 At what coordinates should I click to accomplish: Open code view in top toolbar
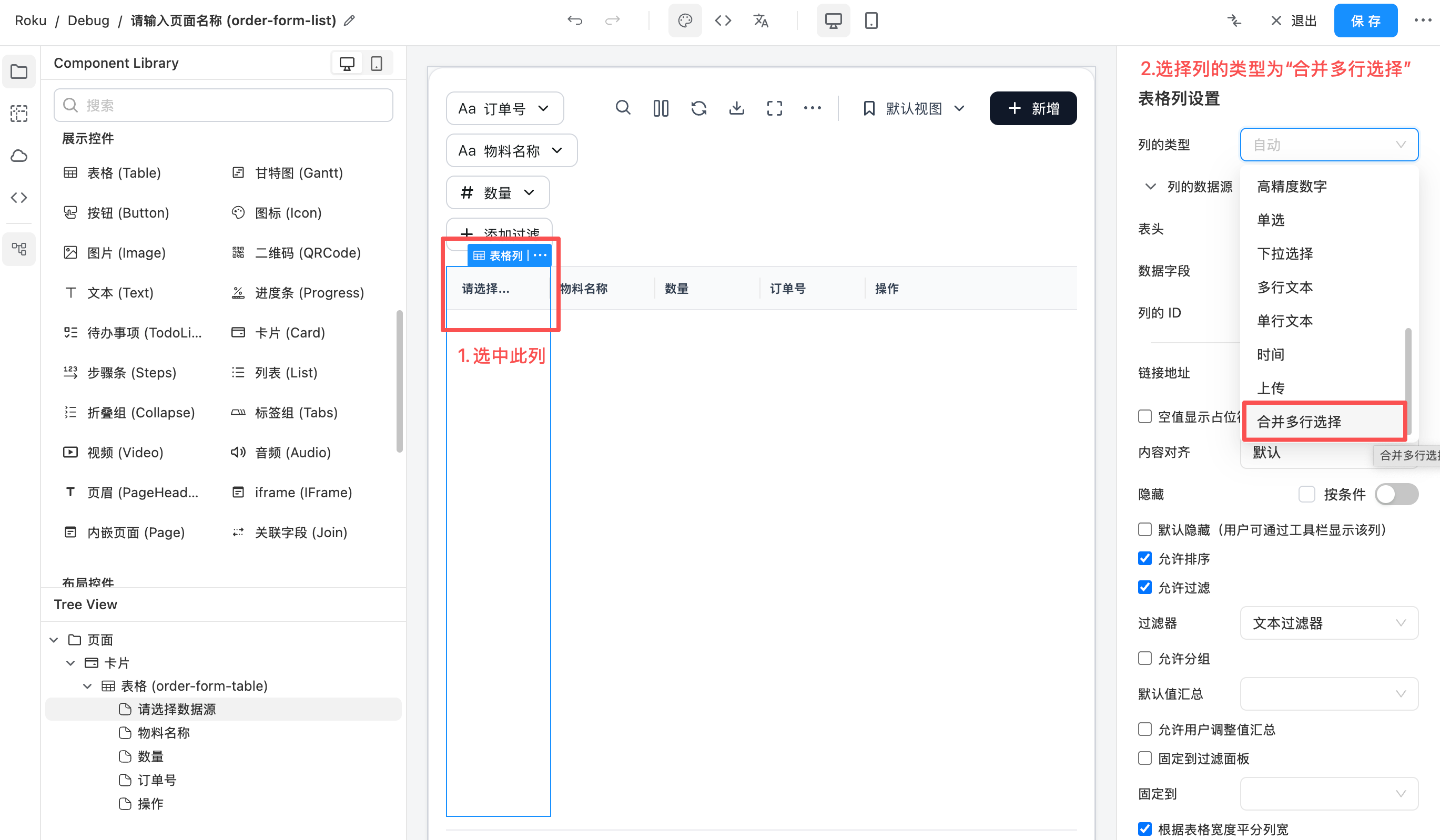723,21
